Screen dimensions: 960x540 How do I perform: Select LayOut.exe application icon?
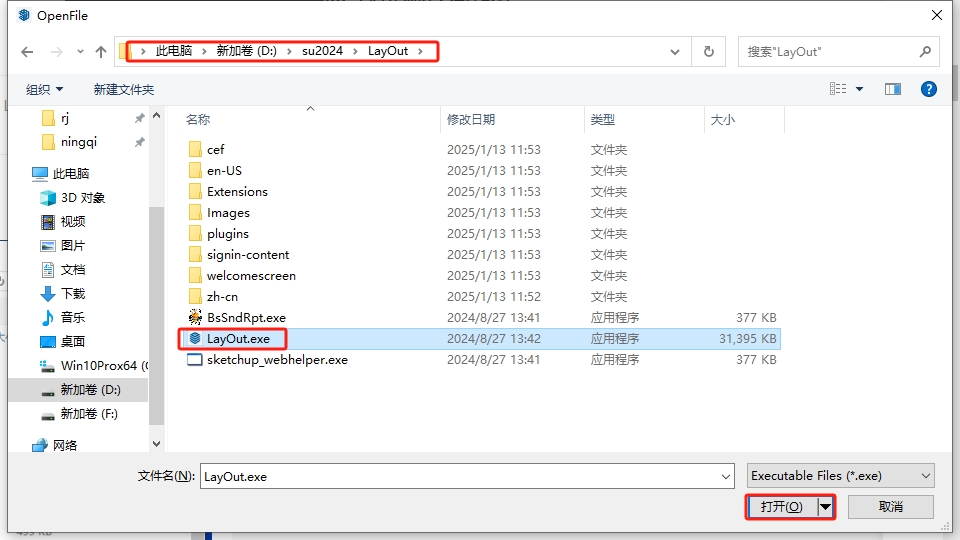195,338
